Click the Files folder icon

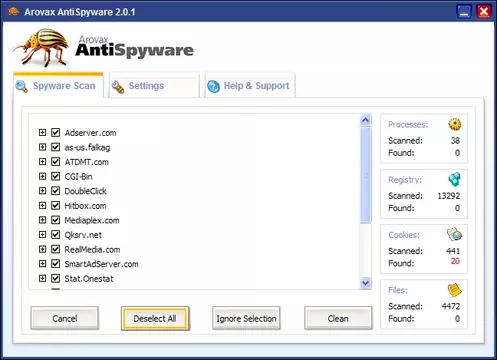pyautogui.click(x=454, y=290)
